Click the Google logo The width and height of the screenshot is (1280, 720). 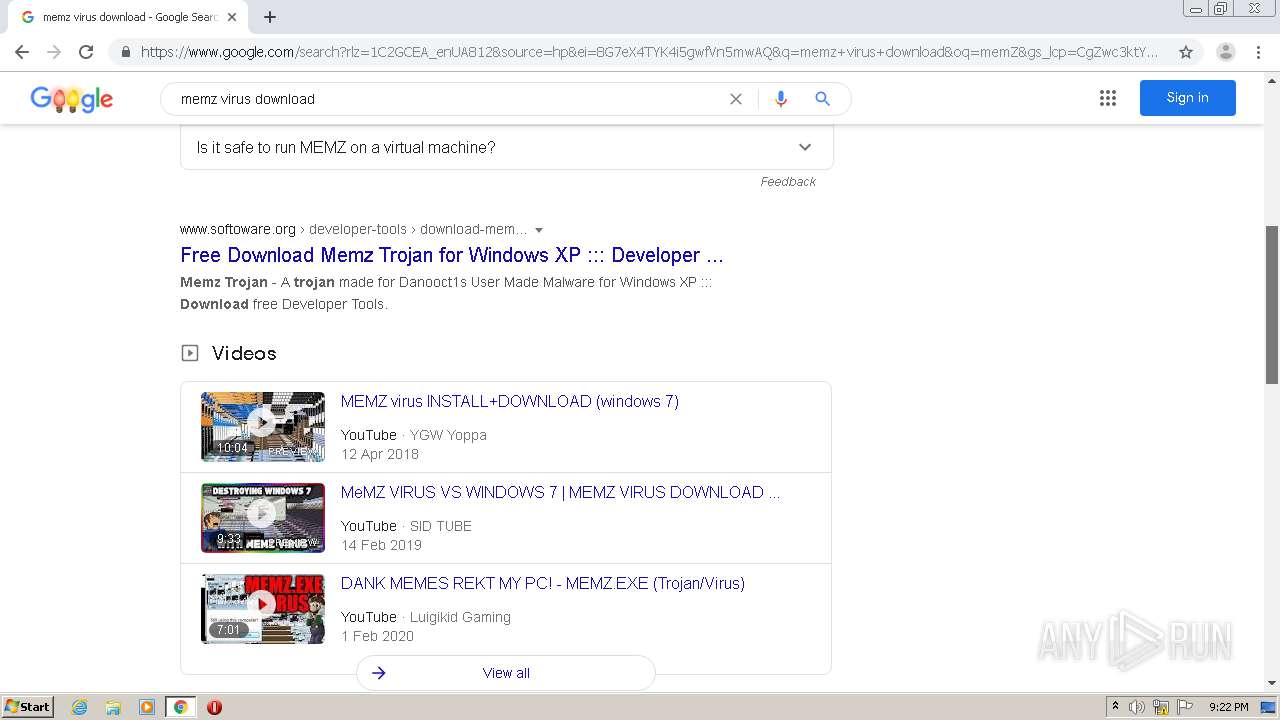pyautogui.click(x=72, y=99)
